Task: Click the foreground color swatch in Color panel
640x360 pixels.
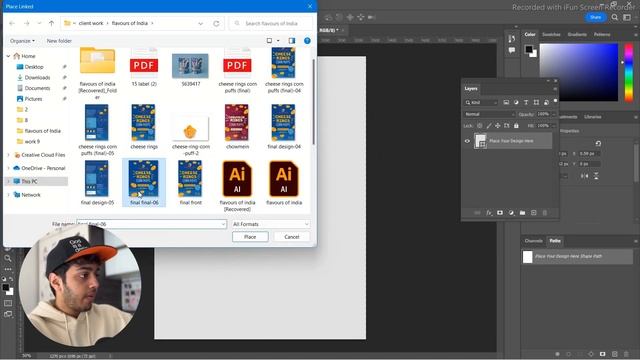Action: [x=529, y=49]
